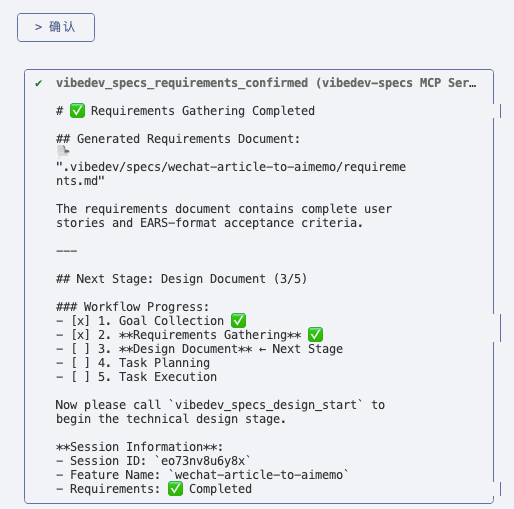
Task: Toggle the empty checkbox for Task Planning
Action: click(81, 363)
